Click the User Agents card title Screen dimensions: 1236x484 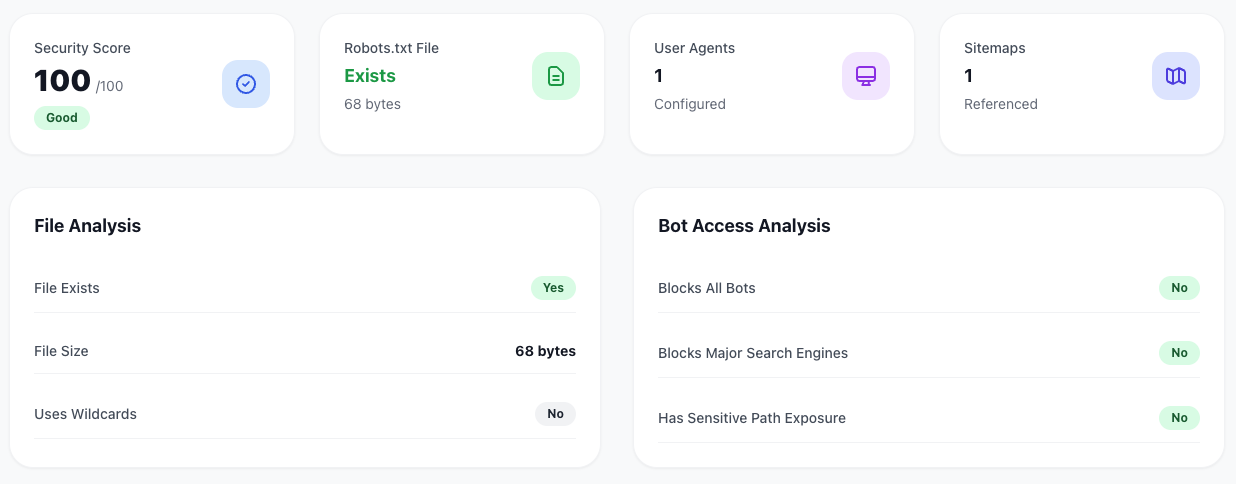[695, 48]
